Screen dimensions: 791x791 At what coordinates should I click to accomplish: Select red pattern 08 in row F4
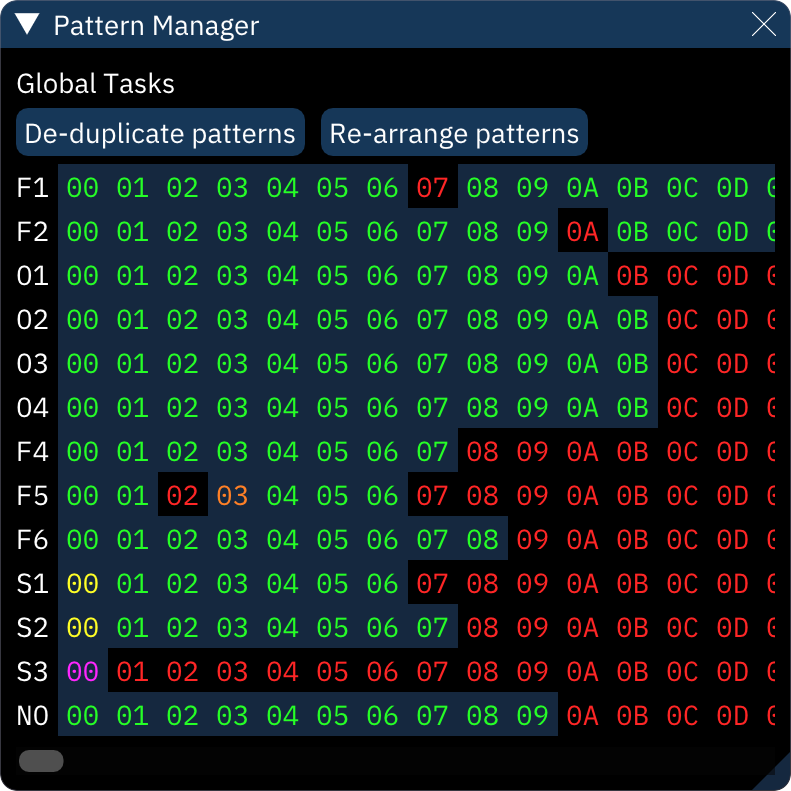tap(482, 452)
